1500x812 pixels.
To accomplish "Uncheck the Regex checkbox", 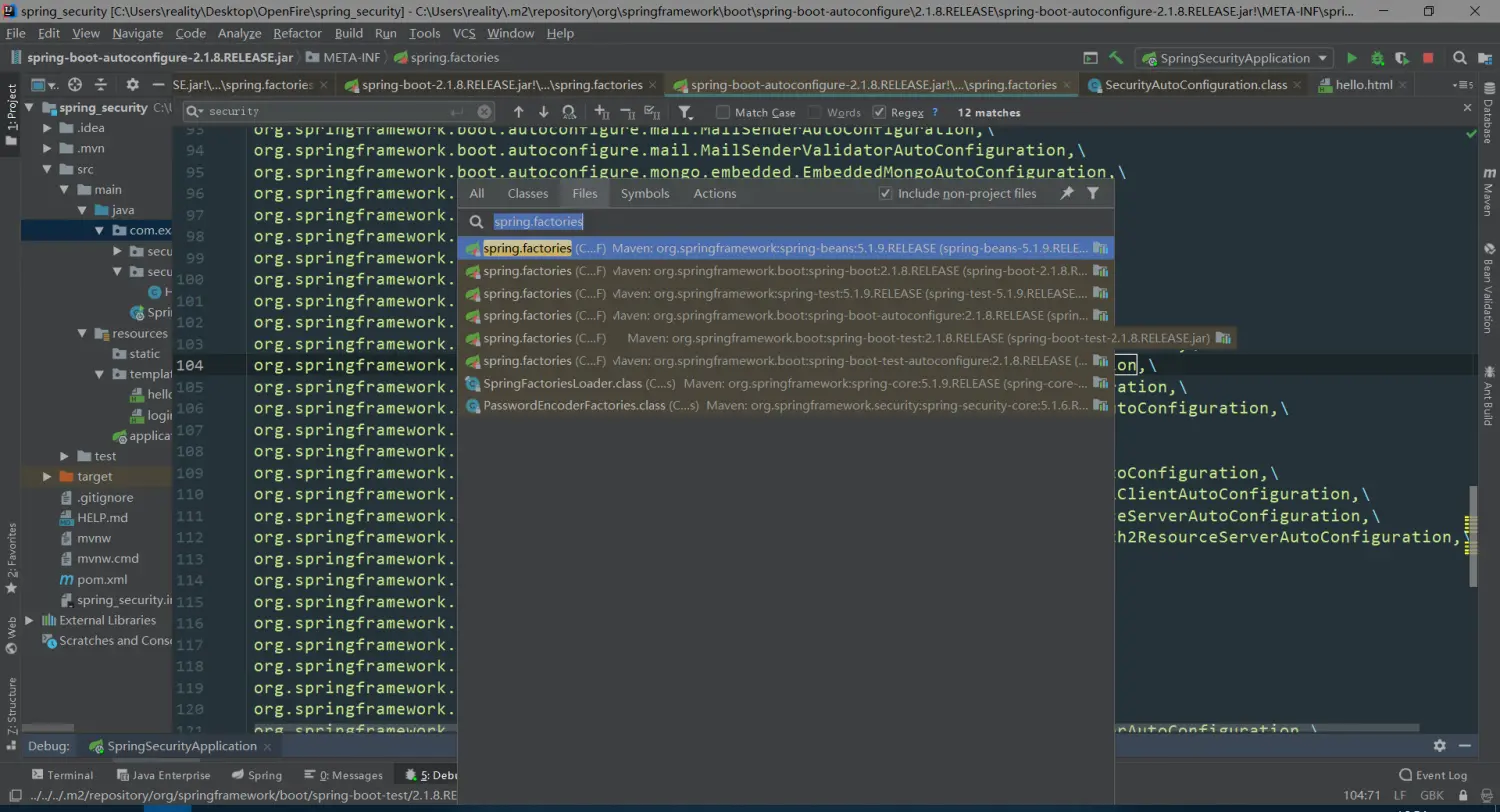I will 879,112.
